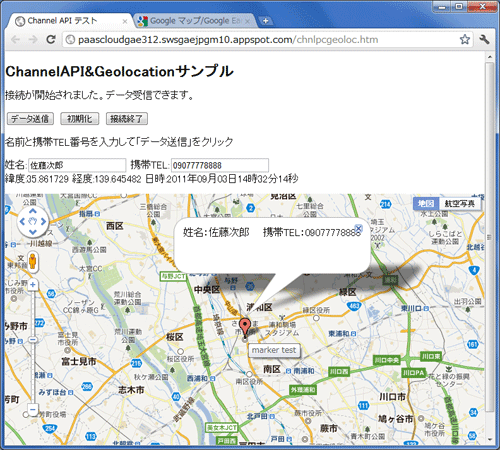Focus the 携帯TEL input field
Image resolution: width=500 pixels, height=450 pixels.
(220, 165)
